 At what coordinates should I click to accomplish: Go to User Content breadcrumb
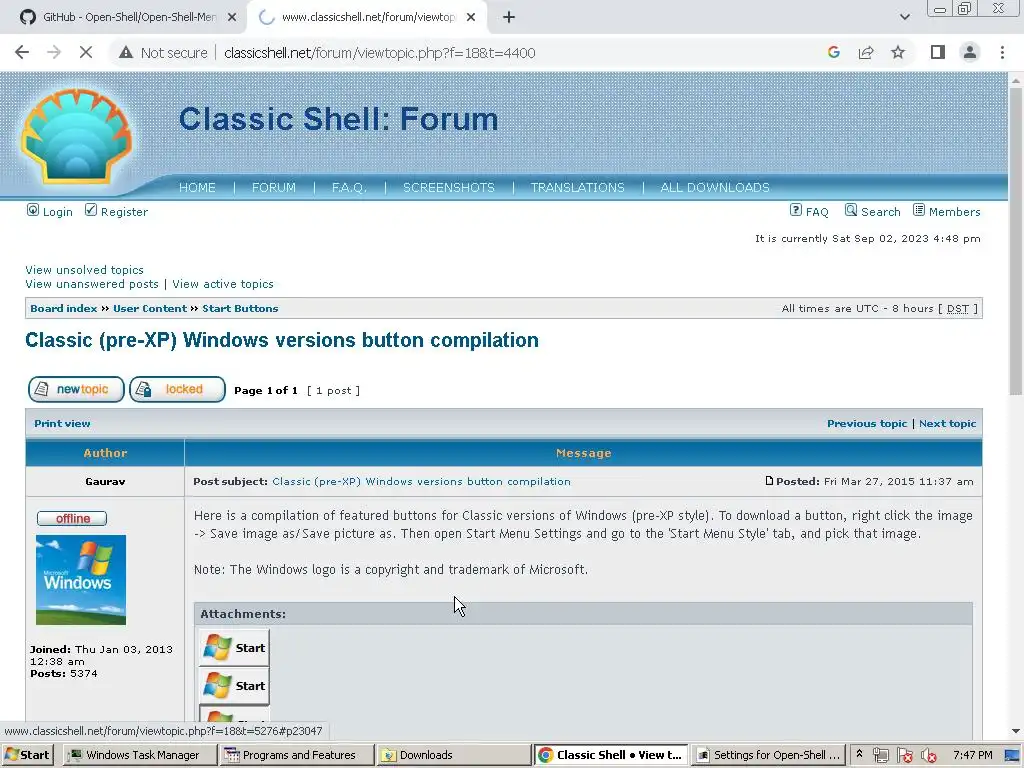coord(150,308)
